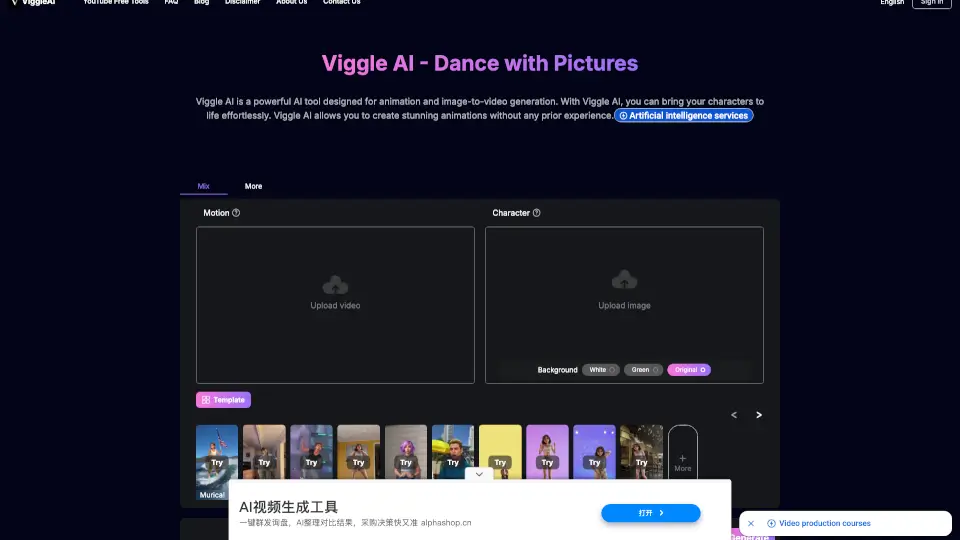Open the English language selector

892,2
